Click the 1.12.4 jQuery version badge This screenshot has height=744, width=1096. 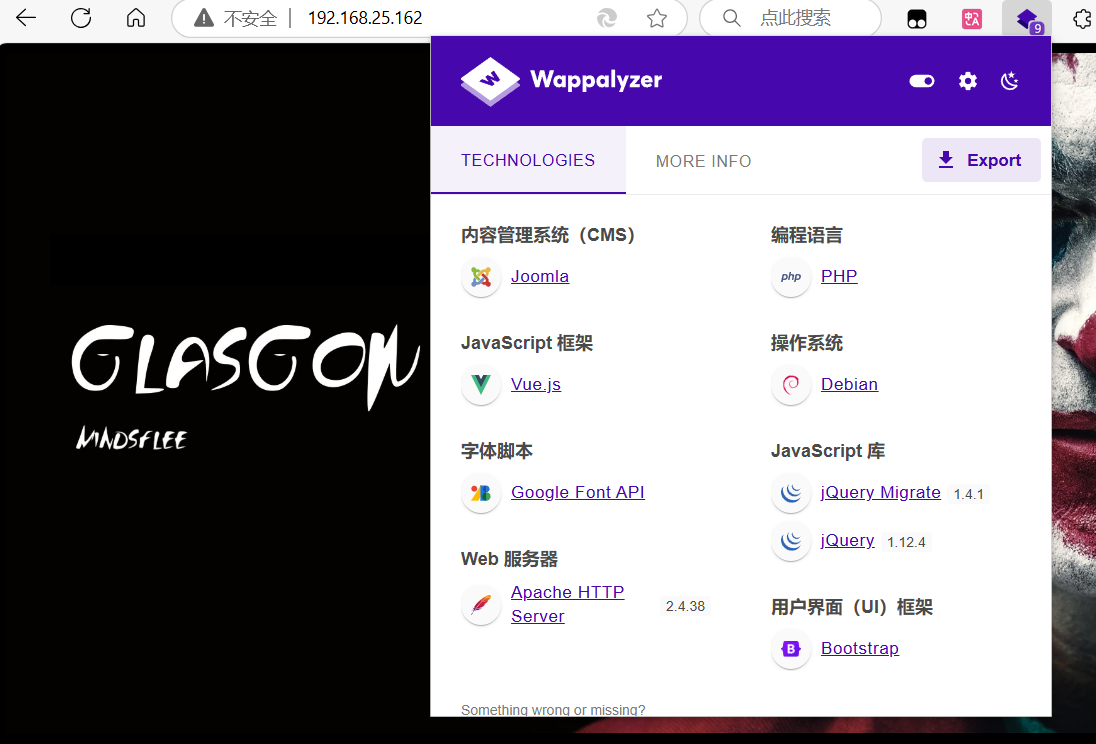tap(907, 543)
